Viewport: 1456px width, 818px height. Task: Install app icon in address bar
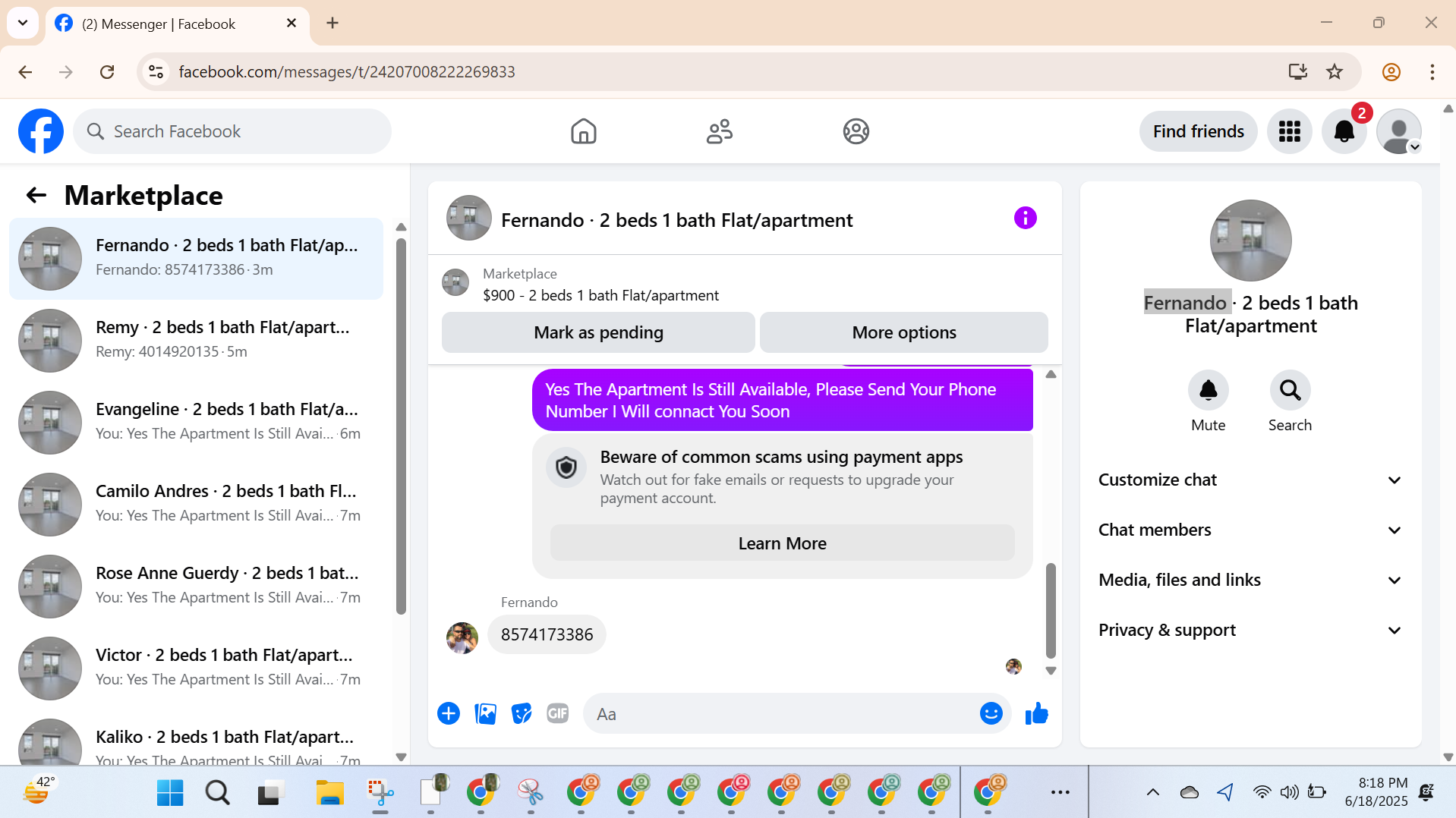1297,72
